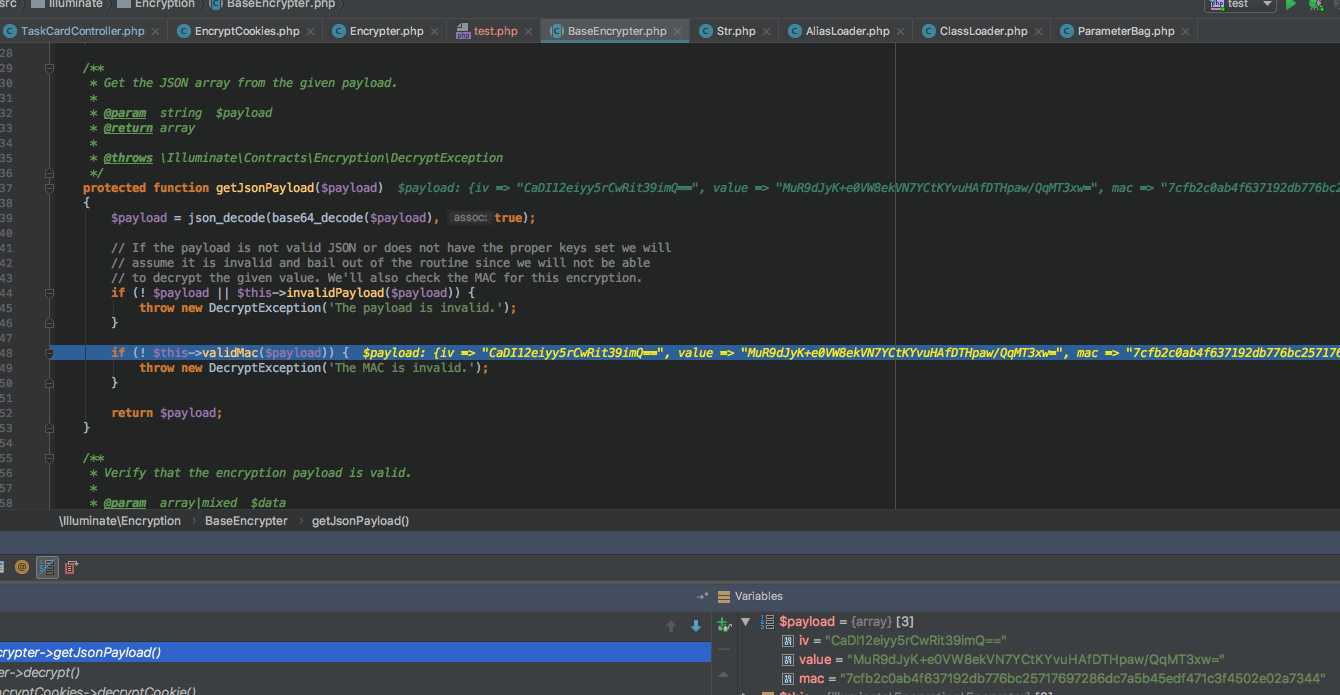Click the red icon in the debug toolbar
Viewport: 1340px width, 695px height.
(71, 568)
